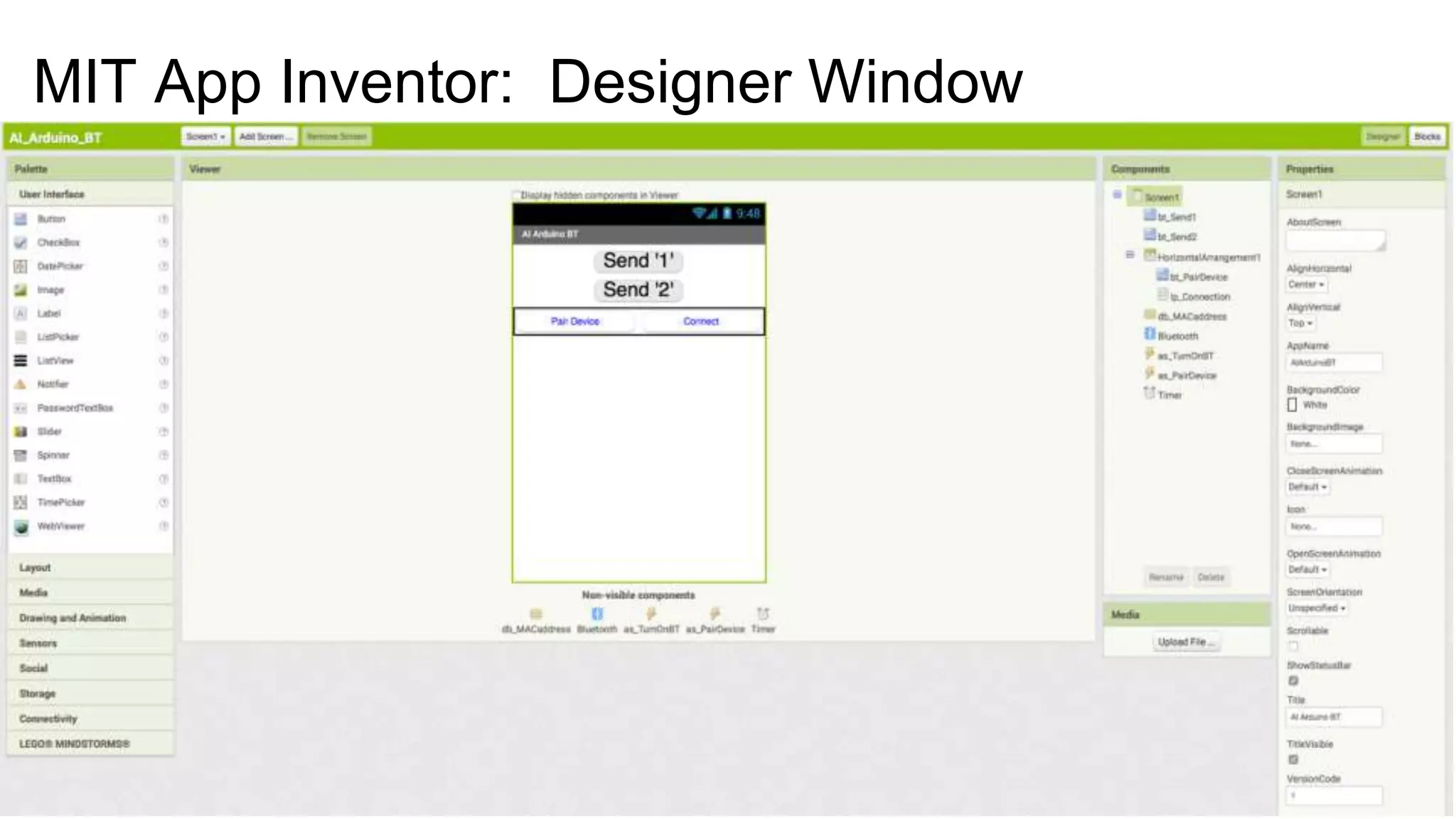Expand the LEGO MINDSTORMS palette section
This screenshot has width=1456, height=819.
pyautogui.click(x=90, y=744)
